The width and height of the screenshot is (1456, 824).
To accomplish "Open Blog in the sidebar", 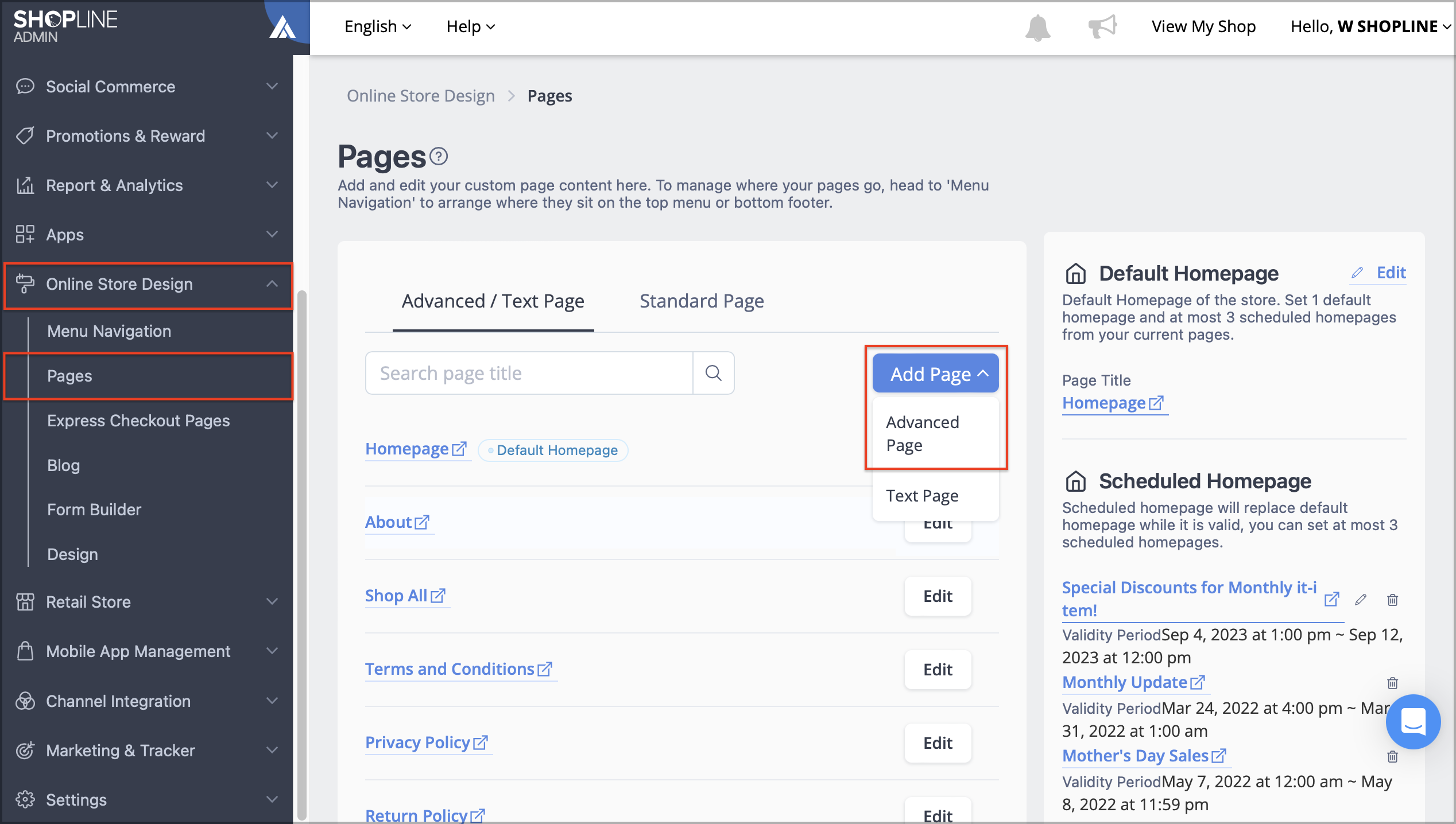I will pyautogui.click(x=63, y=465).
